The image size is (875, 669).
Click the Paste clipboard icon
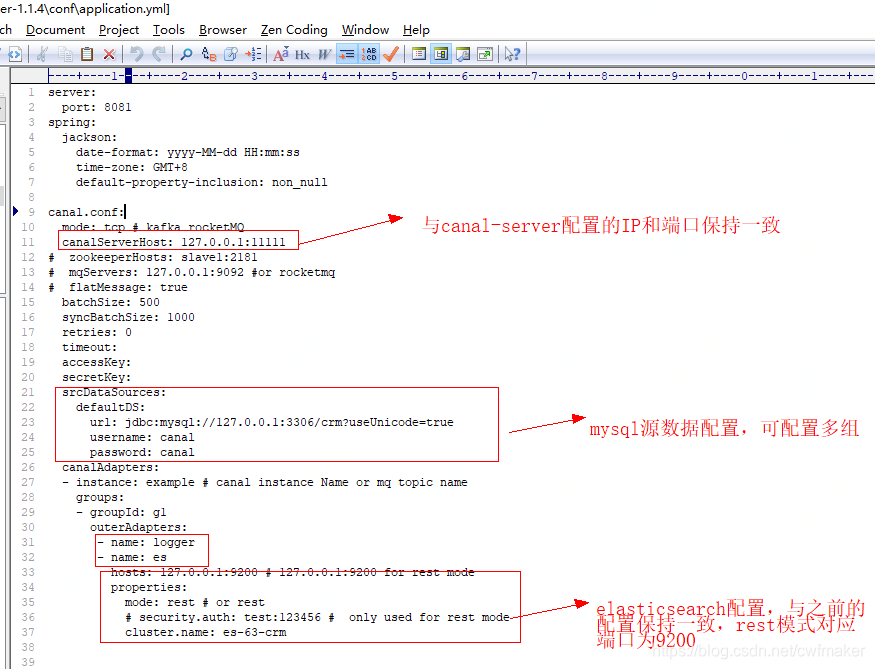[87, 54]
